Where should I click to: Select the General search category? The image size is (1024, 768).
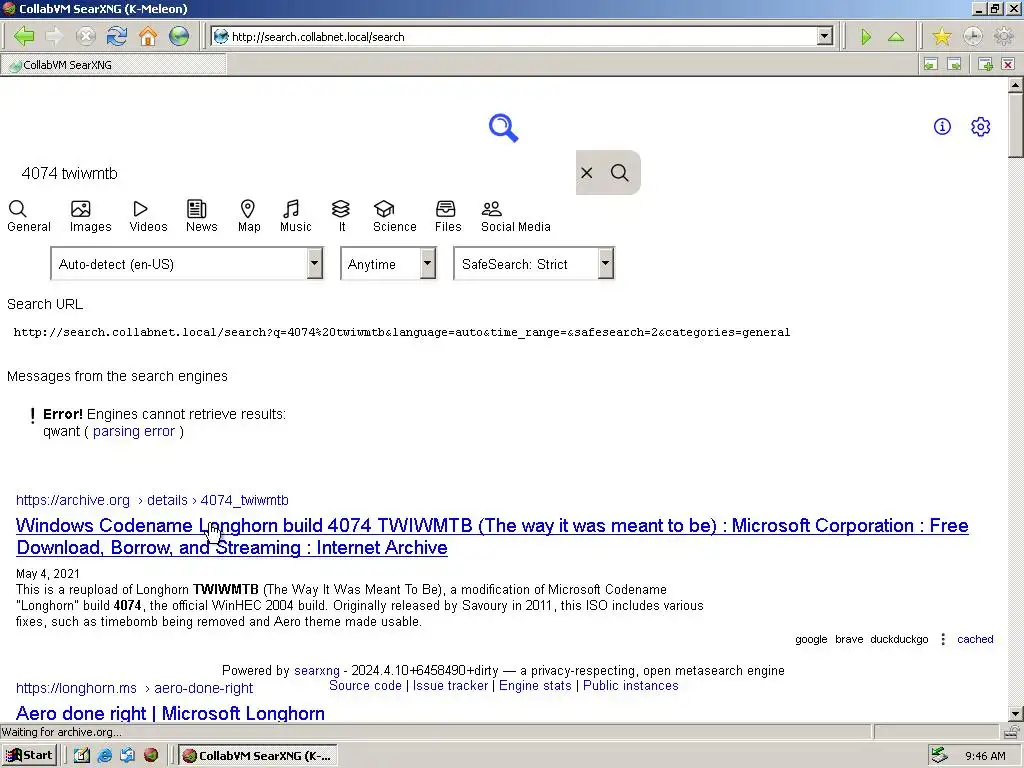pyautogui.click(x=29, y=217)
